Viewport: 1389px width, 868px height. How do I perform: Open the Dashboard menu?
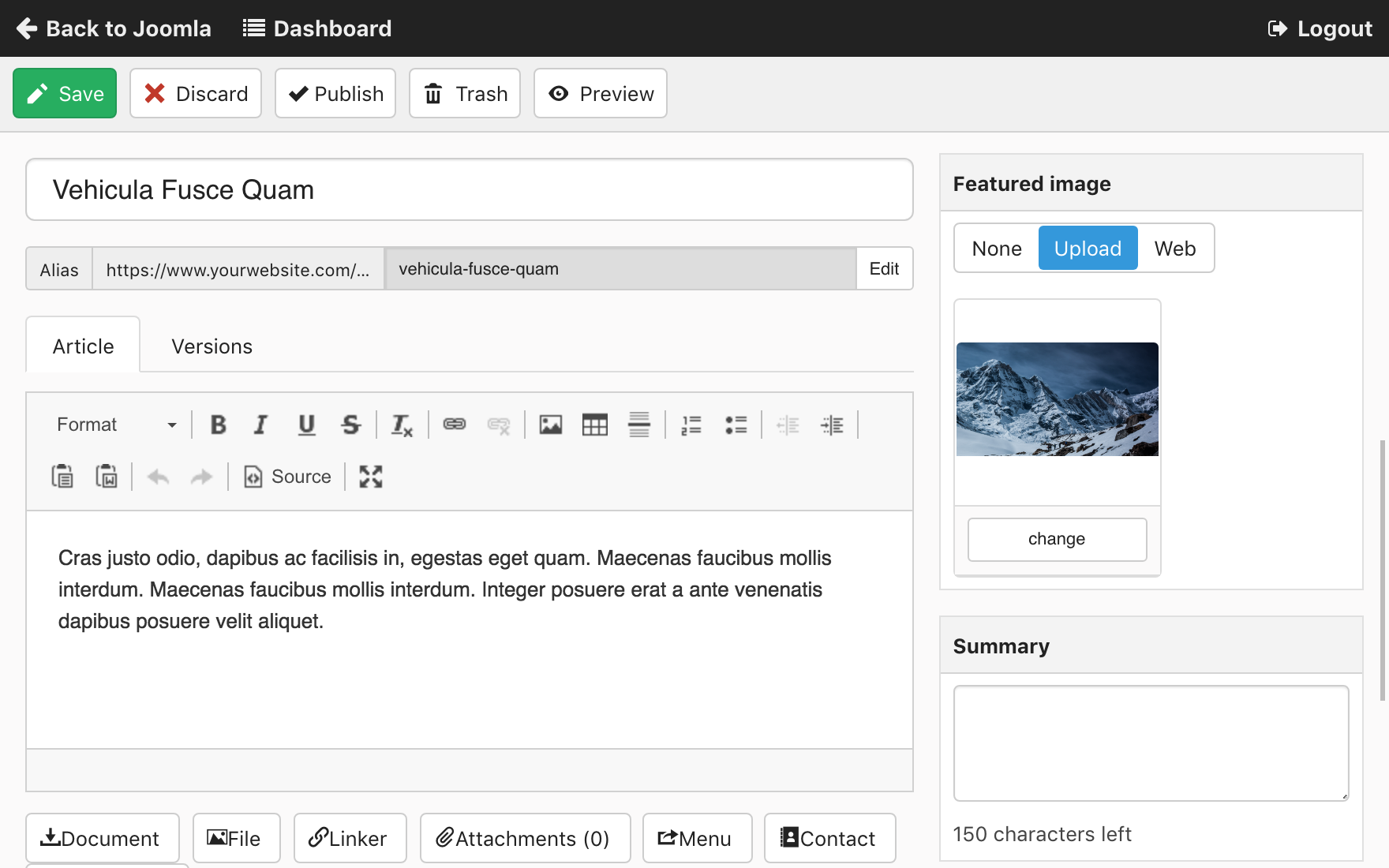(317, 28)
